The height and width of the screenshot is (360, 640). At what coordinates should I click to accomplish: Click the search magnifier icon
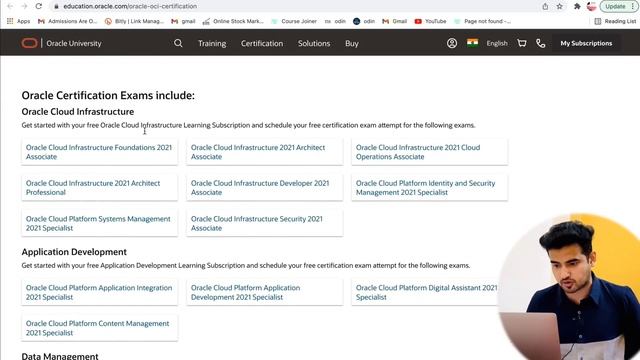pyautogui.click(x=178, y=43)
